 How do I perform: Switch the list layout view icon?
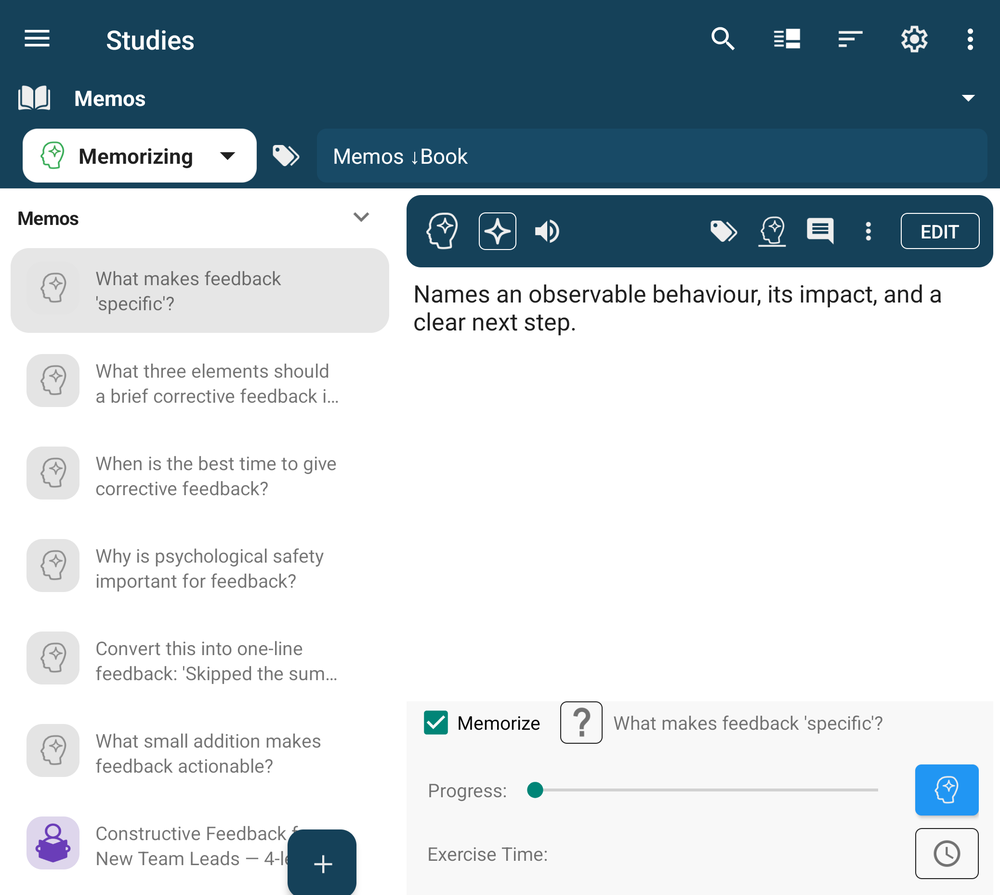point(787,40)
